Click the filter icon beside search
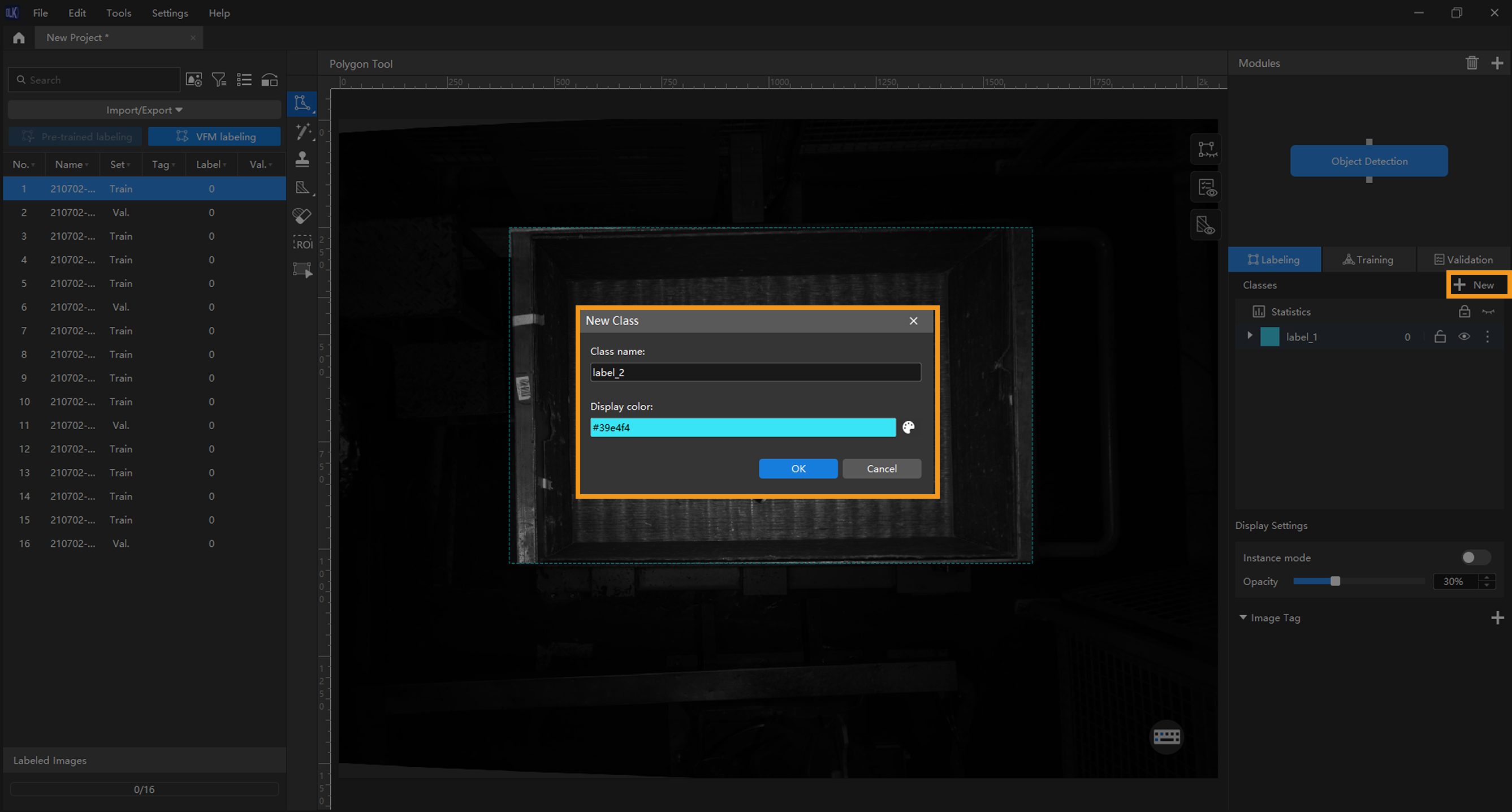 (x=219, y=80)
